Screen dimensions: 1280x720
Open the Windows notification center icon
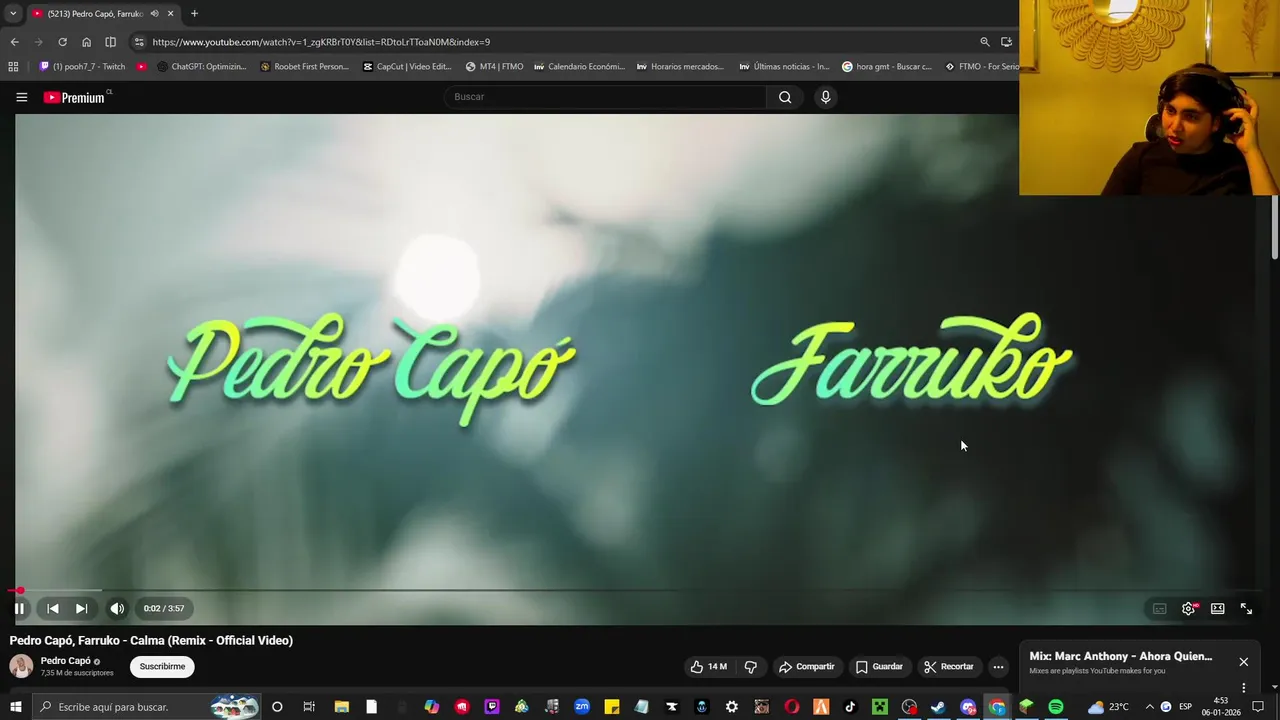(1258, 707)
